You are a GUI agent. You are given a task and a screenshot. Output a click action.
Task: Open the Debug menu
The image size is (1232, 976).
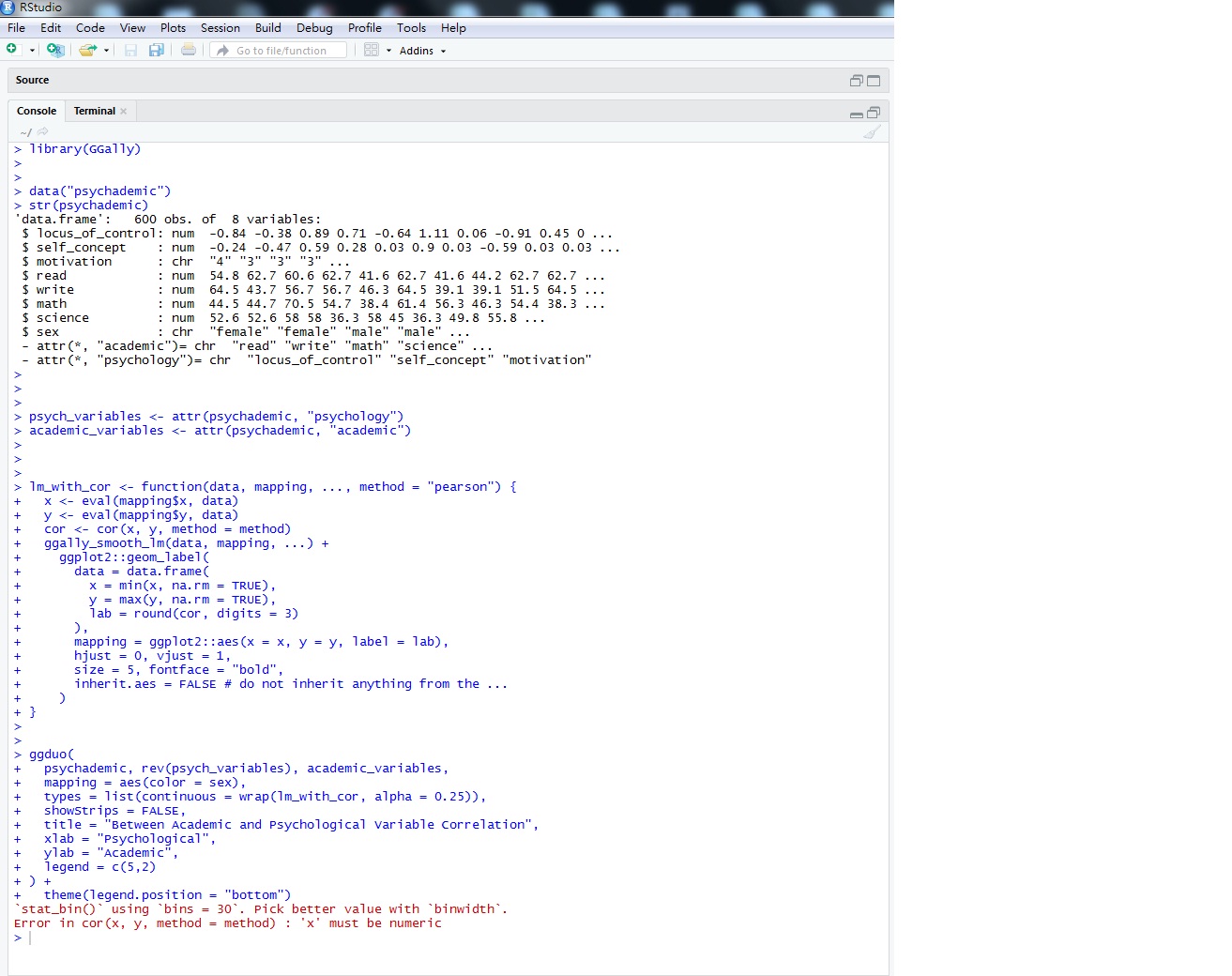point(313,27)
